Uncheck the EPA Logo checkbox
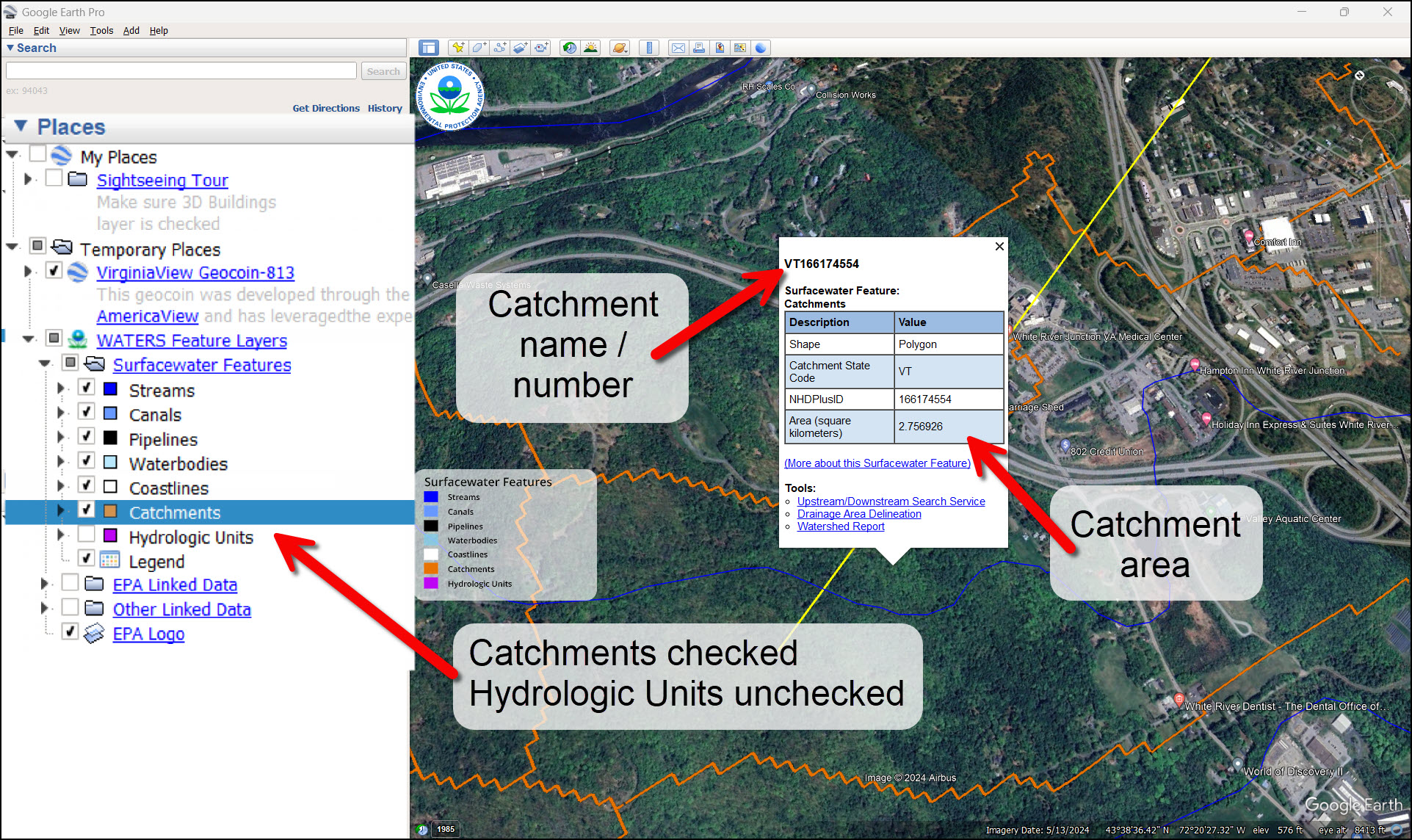The height and width of the screenshot is (840, 1412). [70, 631]
